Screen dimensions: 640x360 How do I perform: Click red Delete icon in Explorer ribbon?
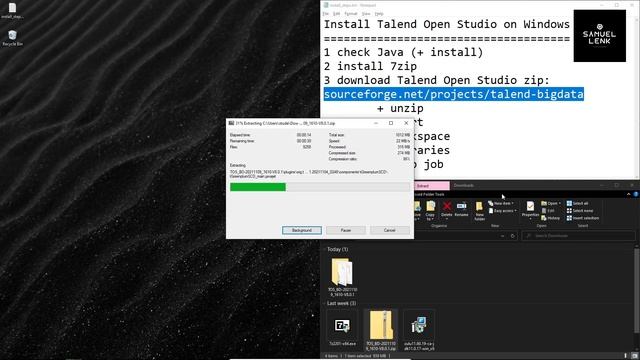pos(447,209)
